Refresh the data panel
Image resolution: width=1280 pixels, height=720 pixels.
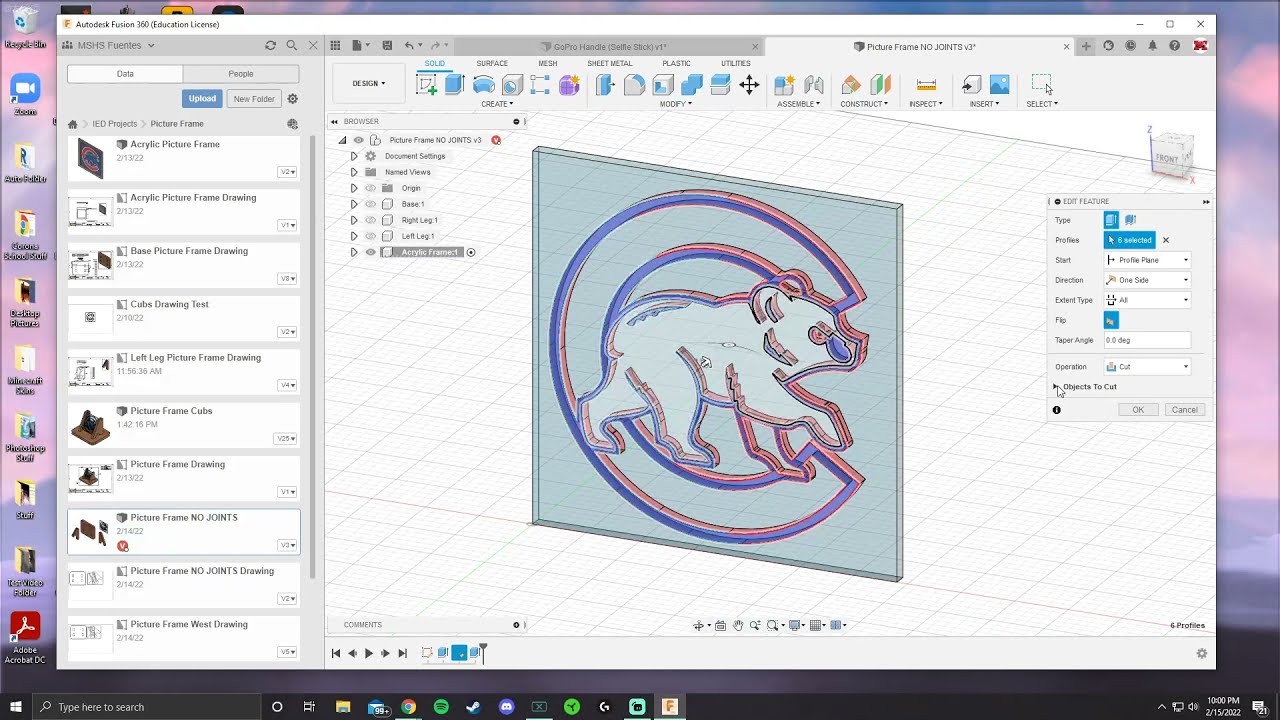[x=270, y=45]
